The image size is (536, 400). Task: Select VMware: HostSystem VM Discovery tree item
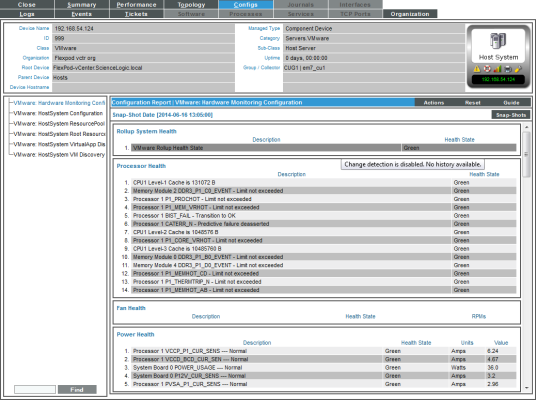coord(59,155)
